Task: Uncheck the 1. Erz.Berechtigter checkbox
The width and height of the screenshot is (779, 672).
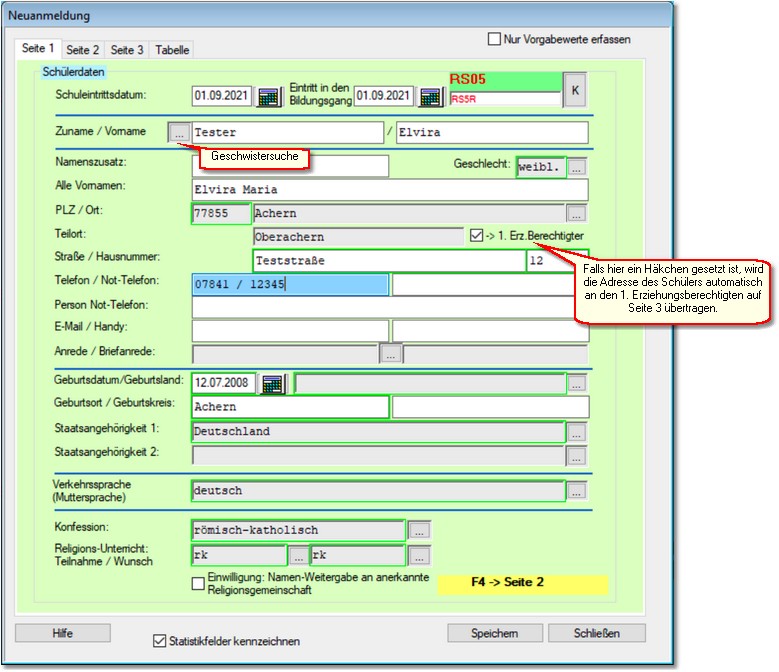Action: point(476,235)
